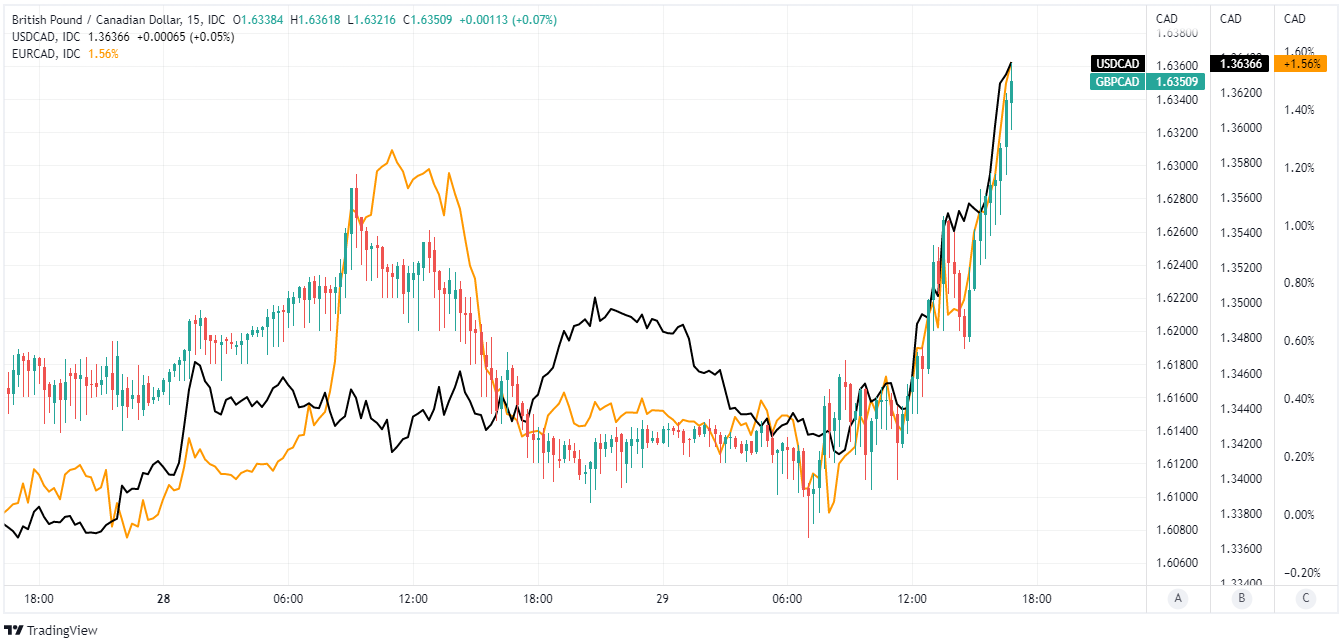The height and width of the screenshot is (643, 1341).
Task: Select the scale B button
Action: click(1241, 599)
